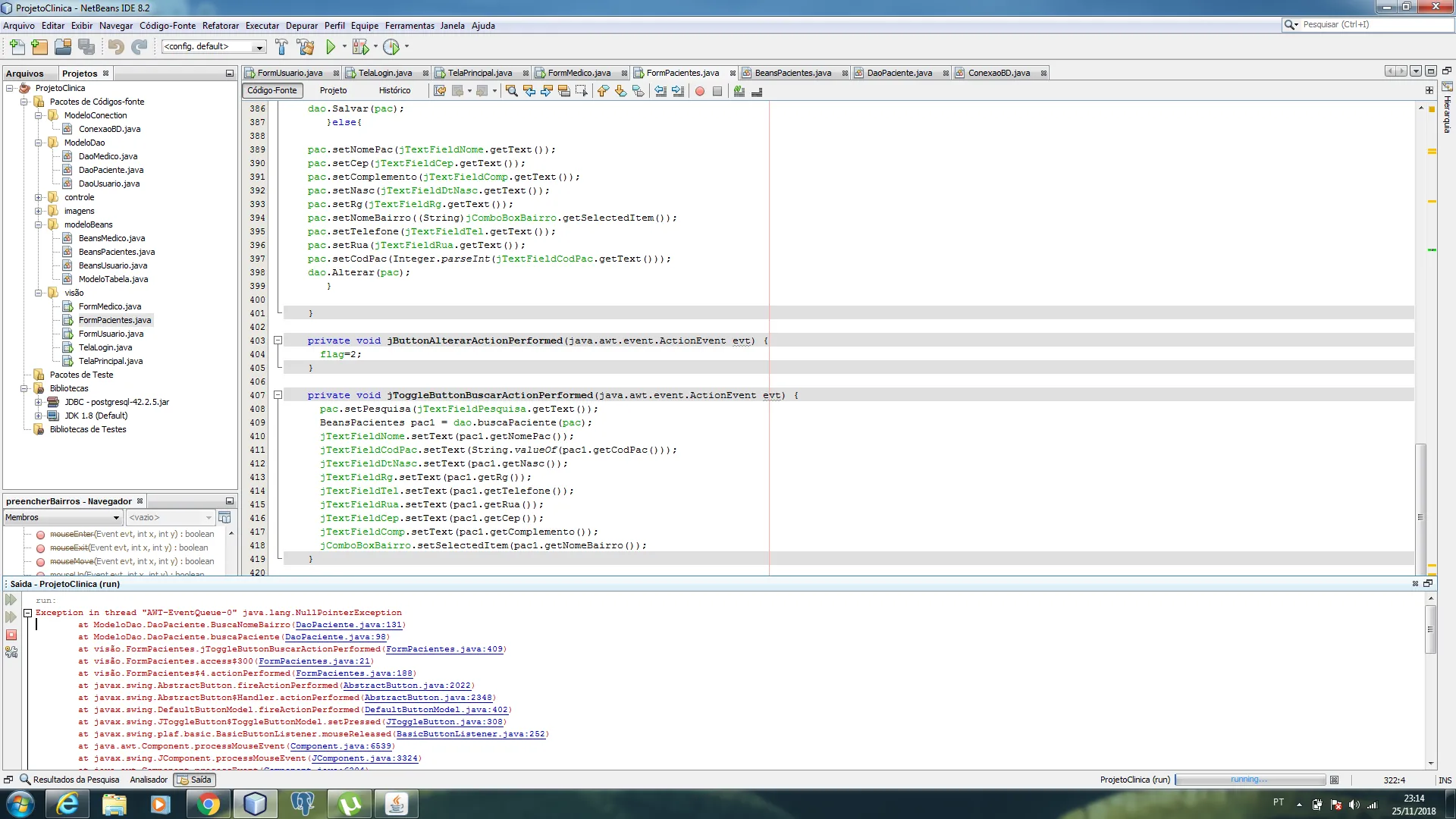Image resolution: width=1456 pixels, height=819 pixels.
Task: Click the find selection magnifier icon
Action: click(x=512, y=91)
